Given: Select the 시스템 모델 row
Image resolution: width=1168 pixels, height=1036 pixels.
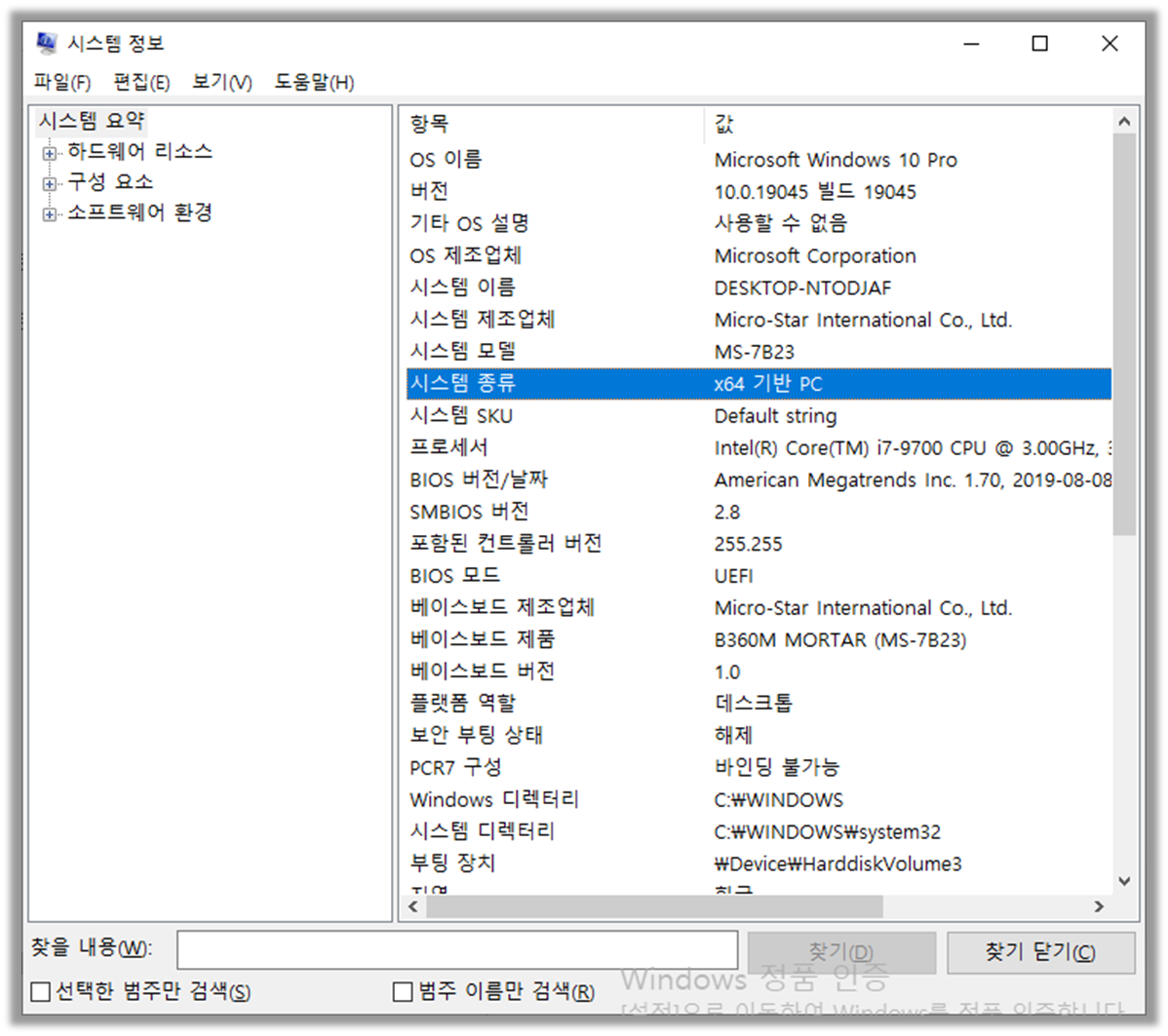Looking at the screenshot, I should pos(759,352).
